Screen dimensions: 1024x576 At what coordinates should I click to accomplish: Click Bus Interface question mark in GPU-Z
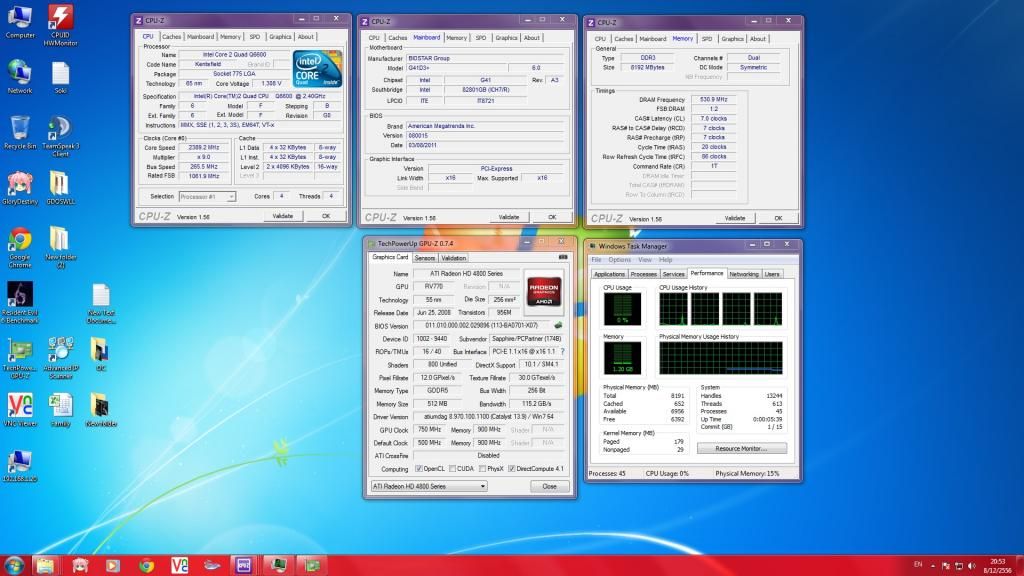pyautogui.click(x=562, y=351)
